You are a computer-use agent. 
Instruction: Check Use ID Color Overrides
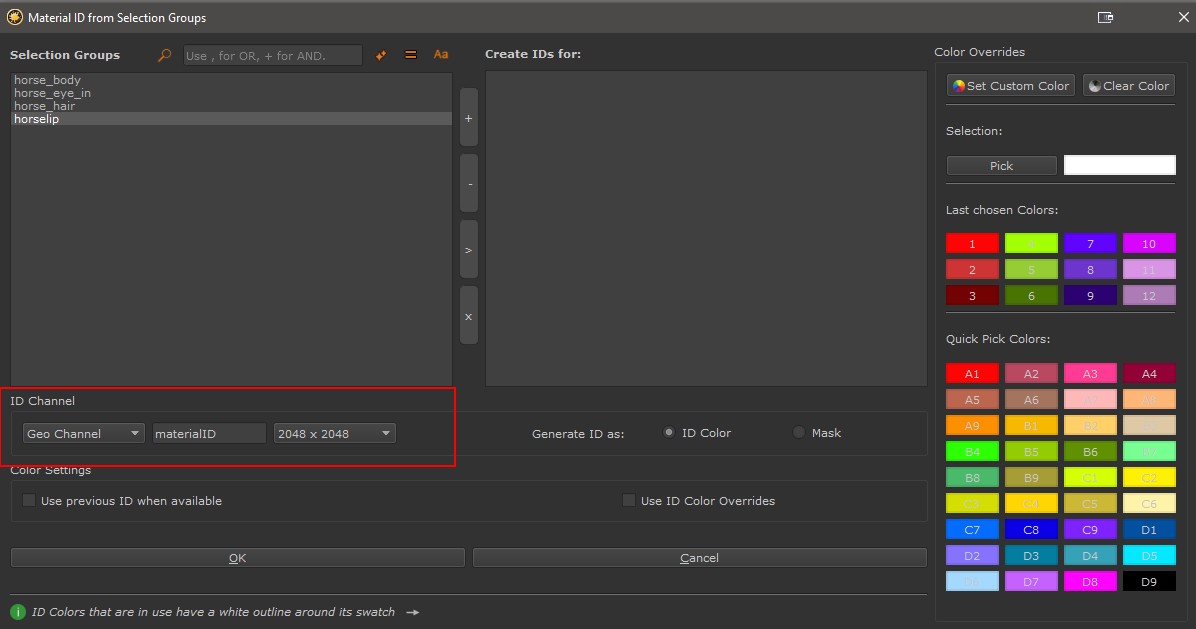(629, 501)
